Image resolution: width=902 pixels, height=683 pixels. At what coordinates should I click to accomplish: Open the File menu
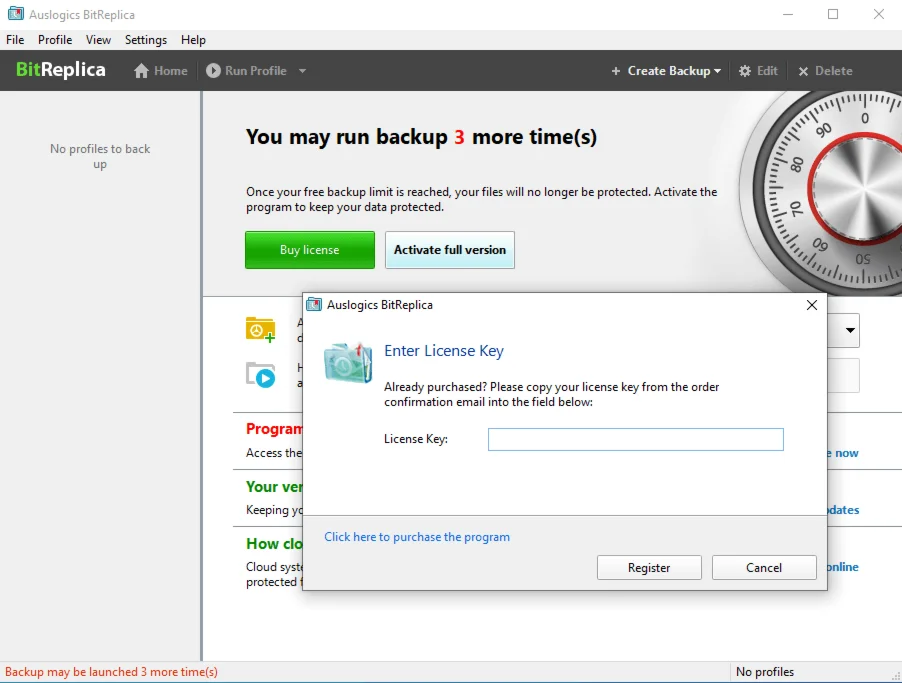[15, 40]
